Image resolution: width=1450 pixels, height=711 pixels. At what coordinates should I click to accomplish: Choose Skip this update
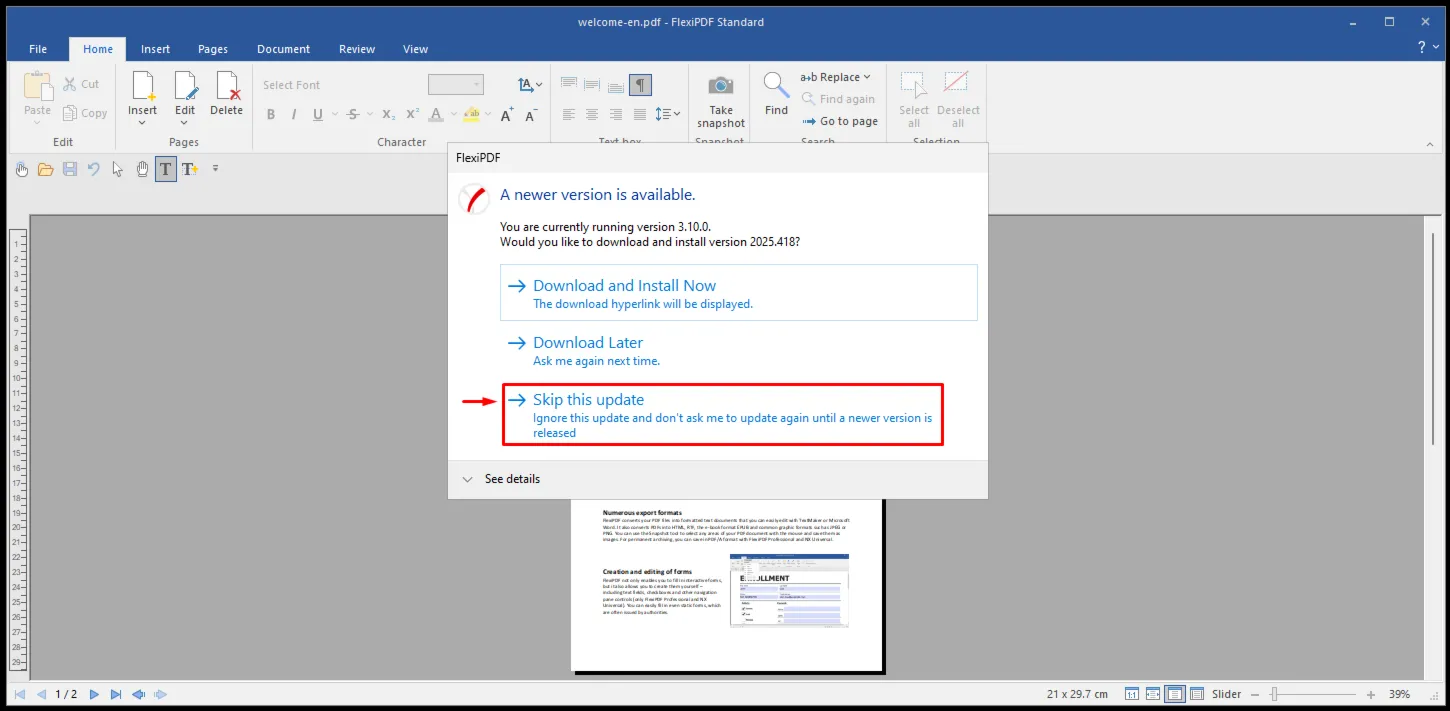point(722,415)
